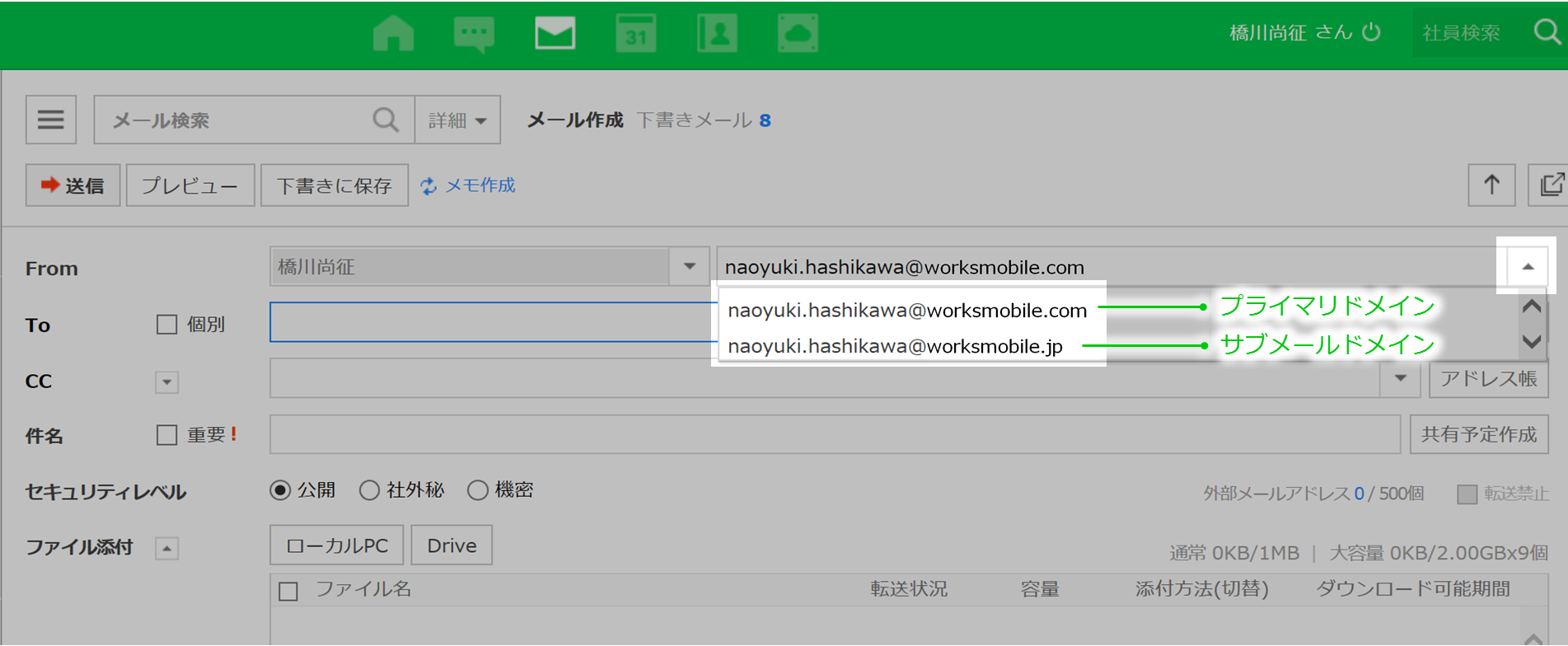Enable the 重要 important checkbox
Image resolution: width=1568 pixels, height=646 pixels.
(167, 435)
